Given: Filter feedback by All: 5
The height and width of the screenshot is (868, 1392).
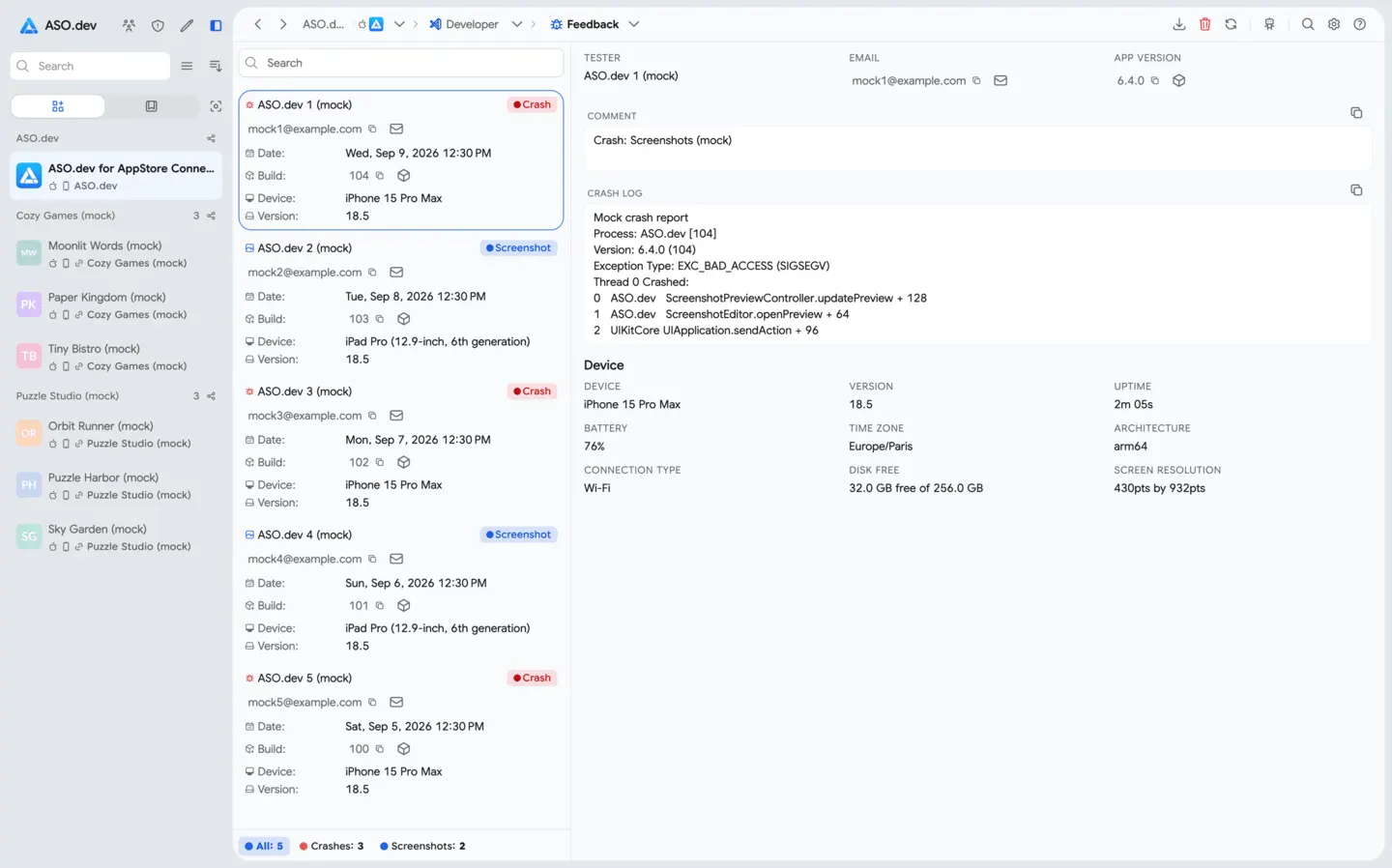Looking at the screenshot, I should [x=264, y=846].
